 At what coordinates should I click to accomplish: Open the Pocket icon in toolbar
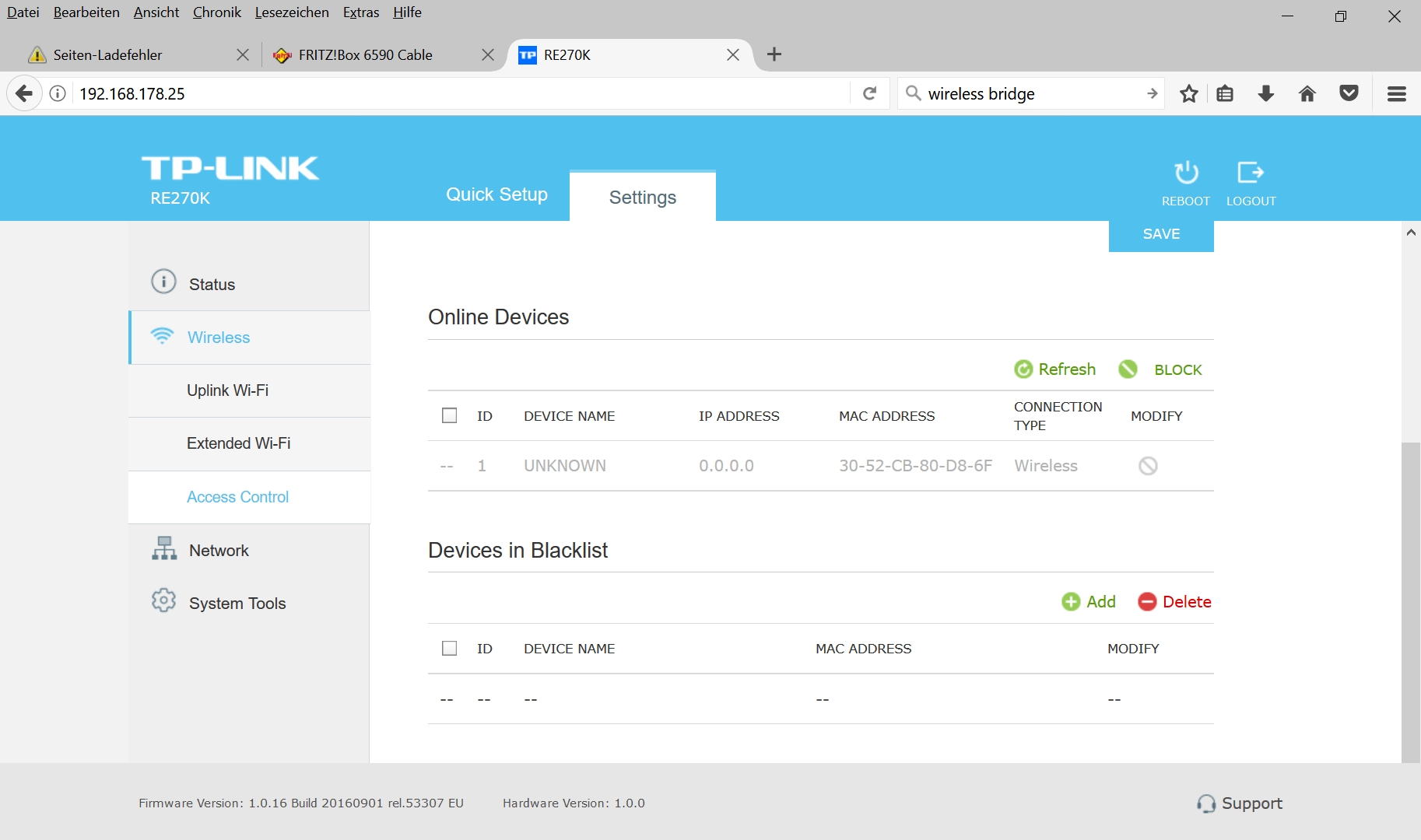pos(1349,94)
